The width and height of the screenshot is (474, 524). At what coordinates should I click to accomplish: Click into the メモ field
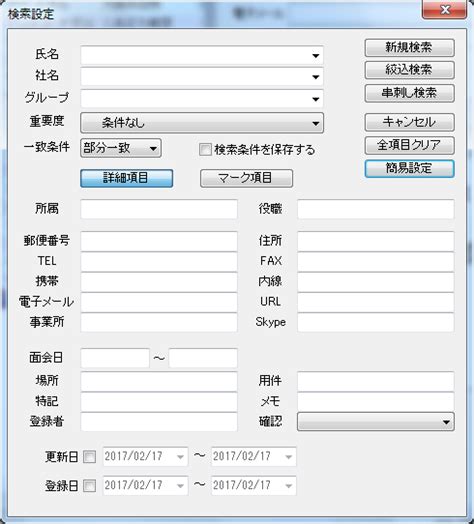tap(376, 402)
